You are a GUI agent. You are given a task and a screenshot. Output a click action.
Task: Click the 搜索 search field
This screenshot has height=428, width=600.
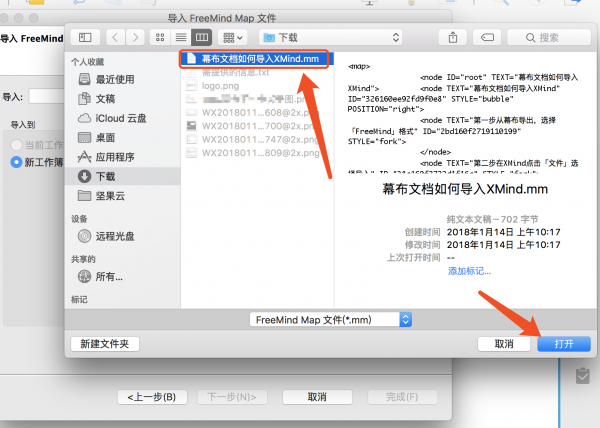coord(555,37)
